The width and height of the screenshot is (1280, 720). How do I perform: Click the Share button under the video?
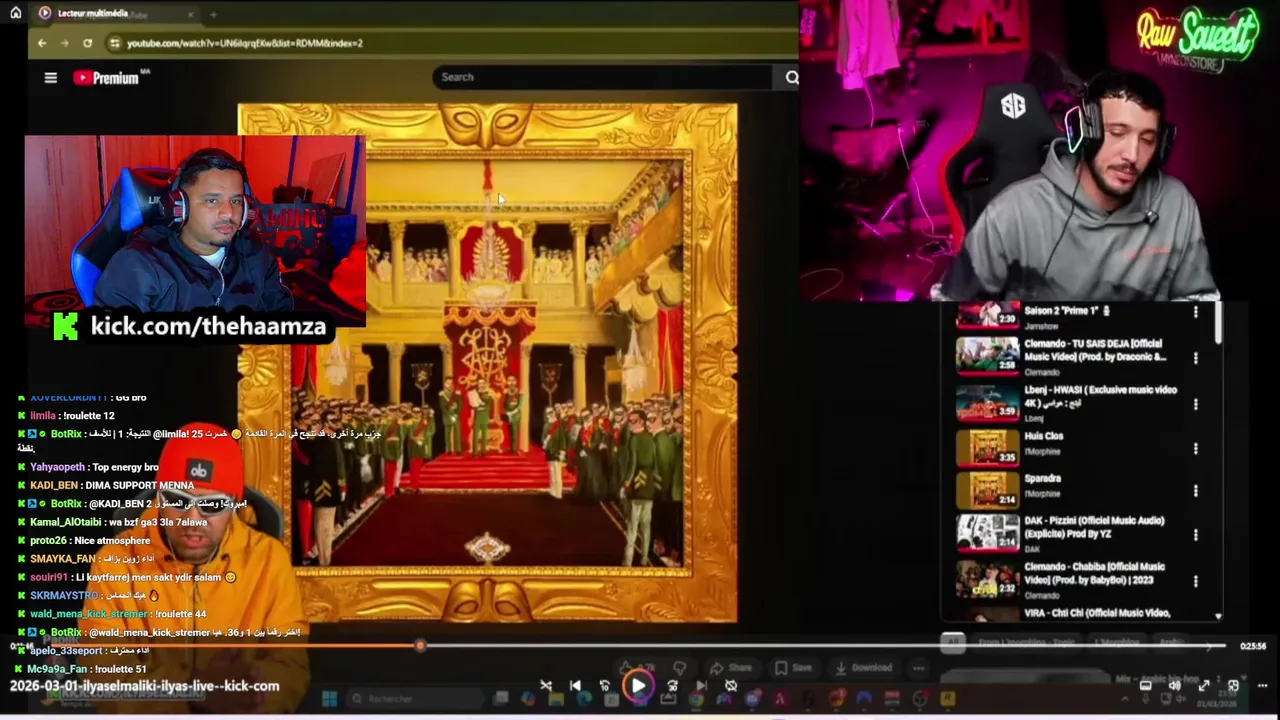click(x=731, y=668)
